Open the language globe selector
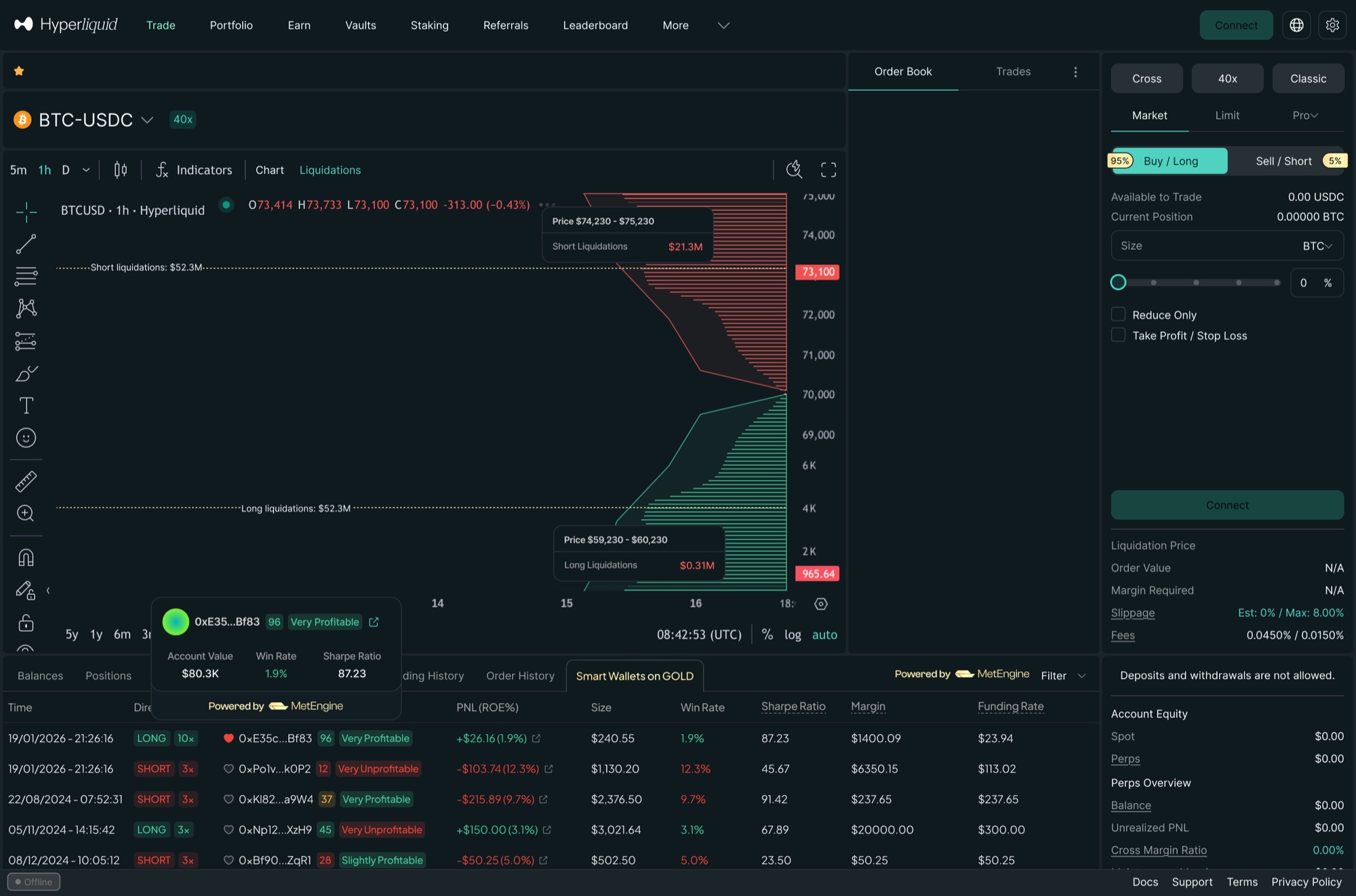 pyautogui.click(x=1296, y=25)
